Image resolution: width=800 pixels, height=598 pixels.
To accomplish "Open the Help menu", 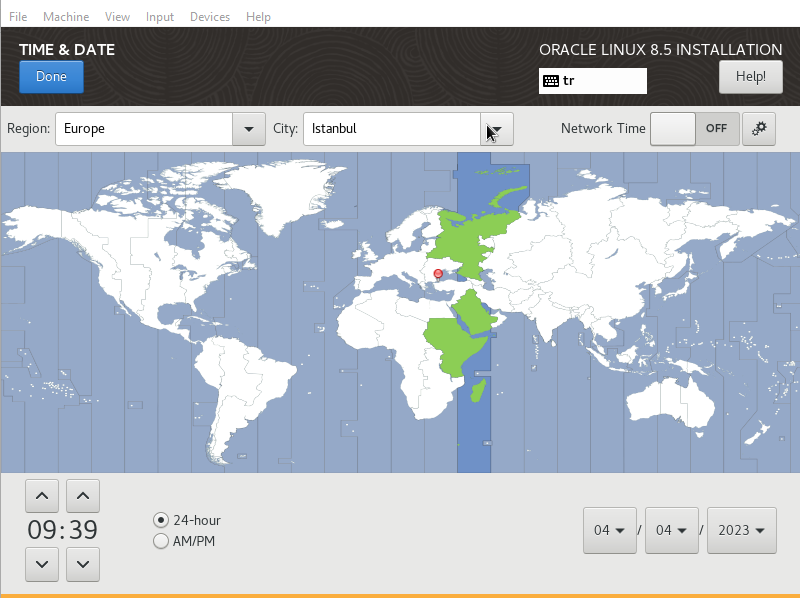I will click(258, 17).
